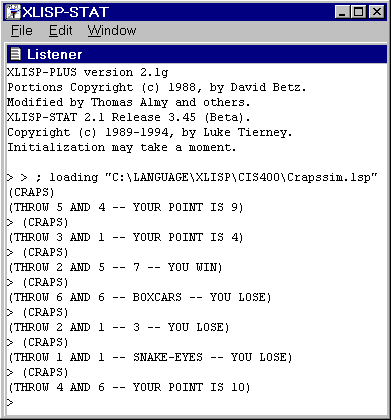
Task: Click the line "Portions Copyright (c) 1988, by David Betz."
Action: pyautogui.click(x=157, y=87)
